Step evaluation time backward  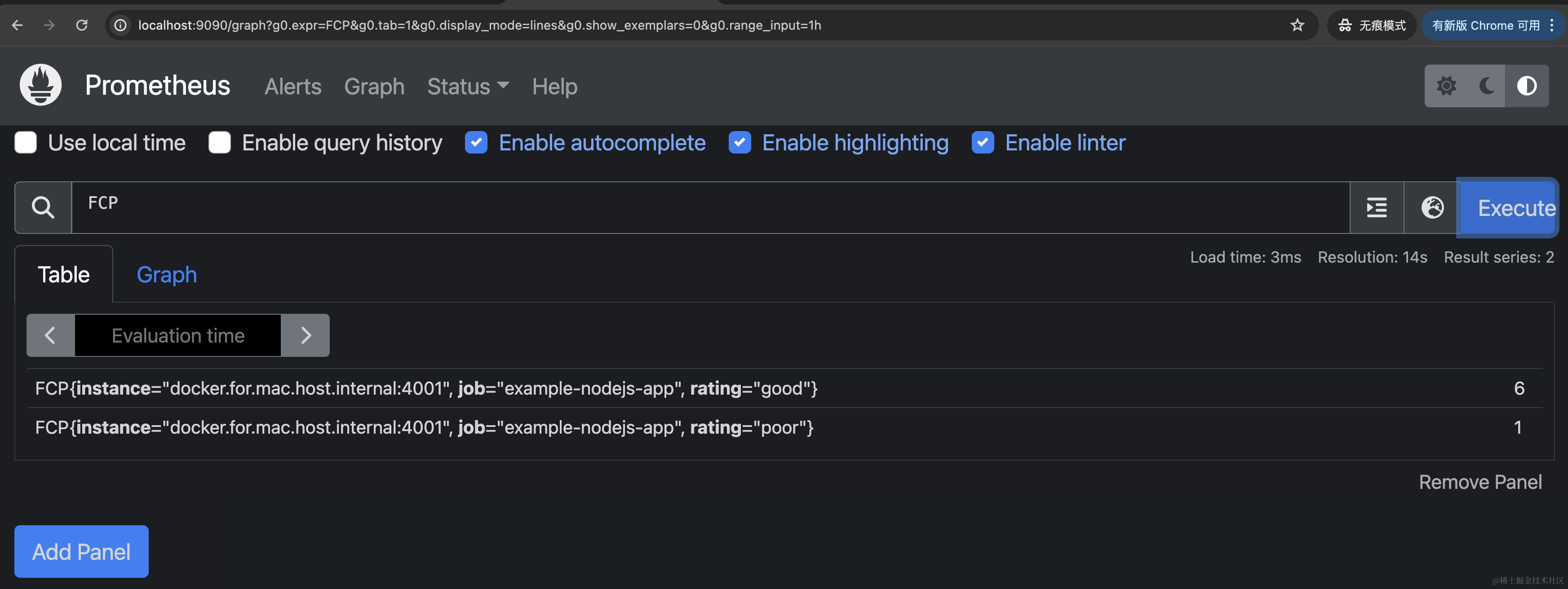tap(50, 335)
